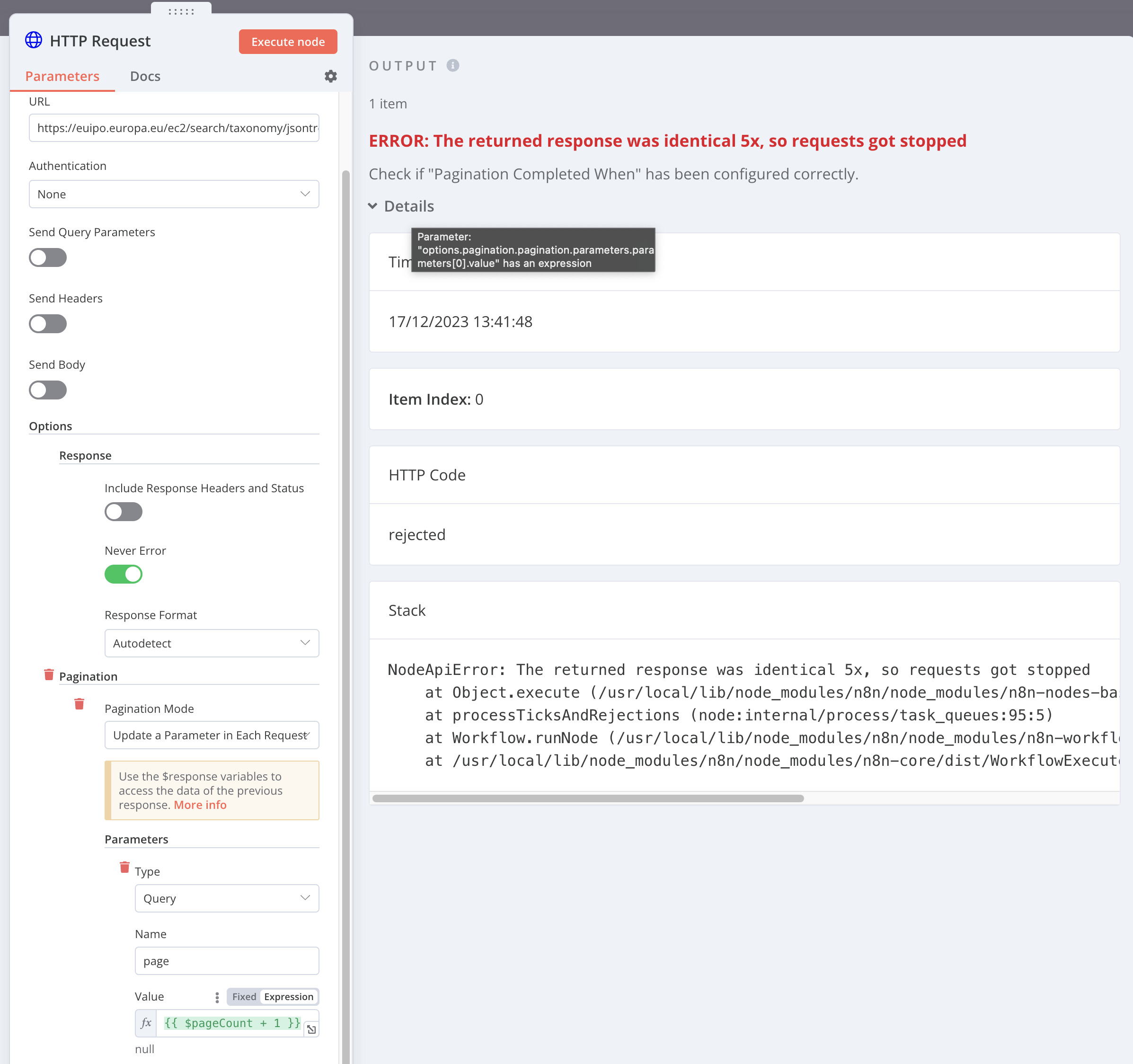The width and height of the screenshot is (1133, 1064).
Task: Open node settings gear icon
Action: click(x=330, y=76)
